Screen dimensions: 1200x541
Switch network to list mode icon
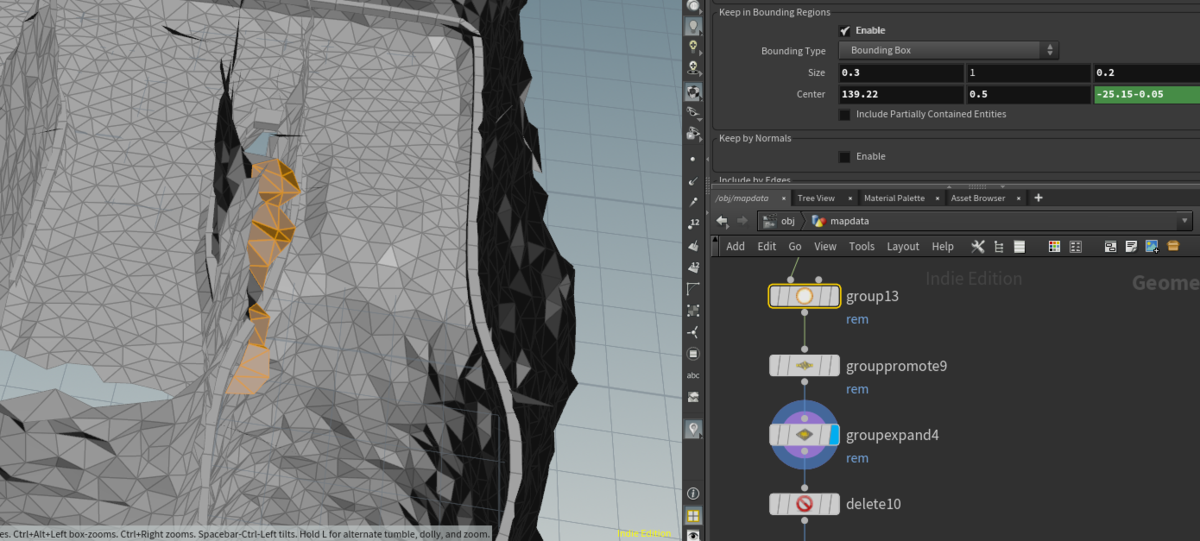tap(1019, 246)
